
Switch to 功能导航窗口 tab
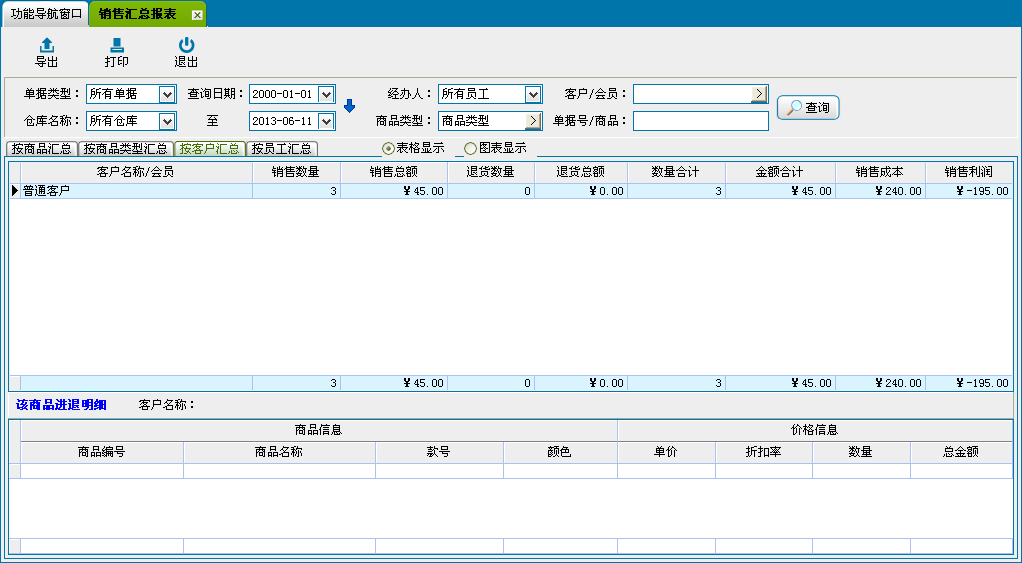click(46, 14)
